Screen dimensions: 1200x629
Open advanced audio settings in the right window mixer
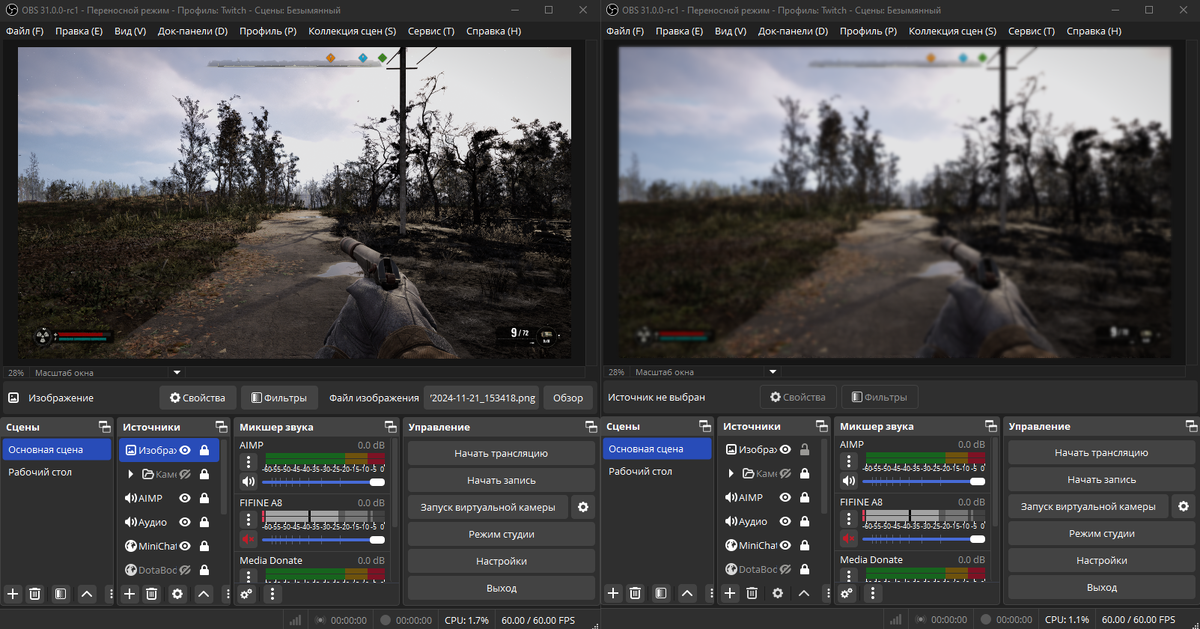point(847,593)
